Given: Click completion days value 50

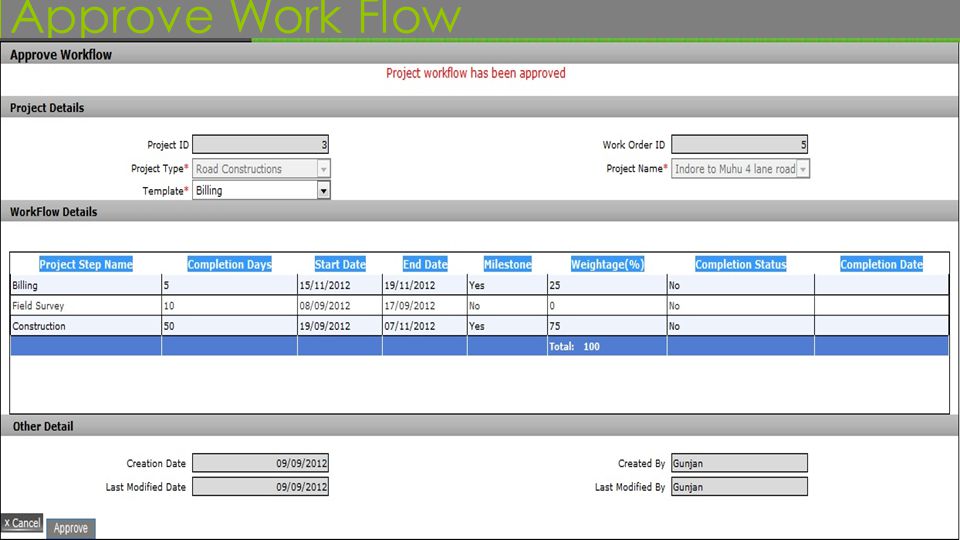Looking at the screenshot, I should [169, 326].
